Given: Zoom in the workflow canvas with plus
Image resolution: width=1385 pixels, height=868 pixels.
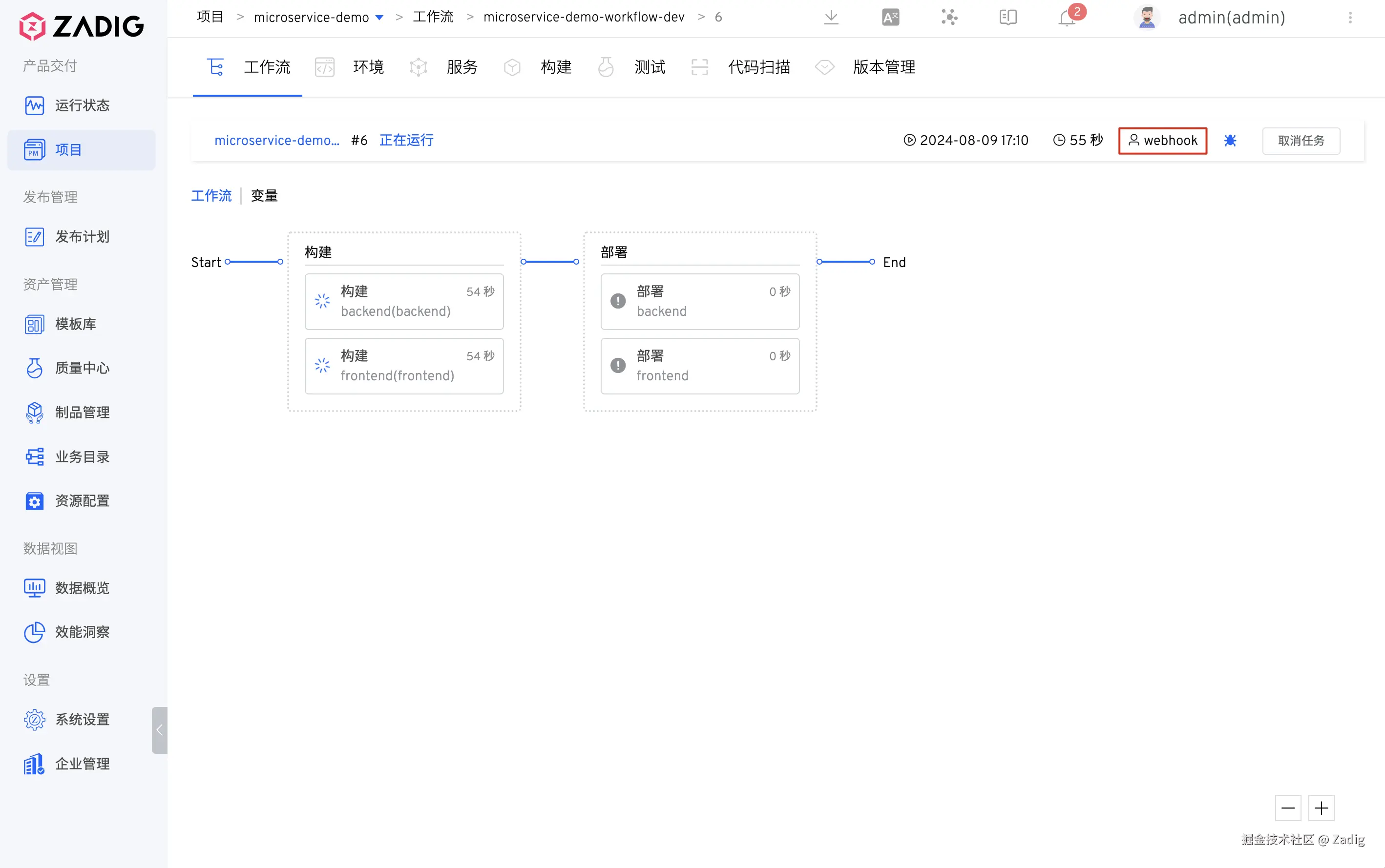Looking at the screenshot, I should click(x=1321, y=808).
